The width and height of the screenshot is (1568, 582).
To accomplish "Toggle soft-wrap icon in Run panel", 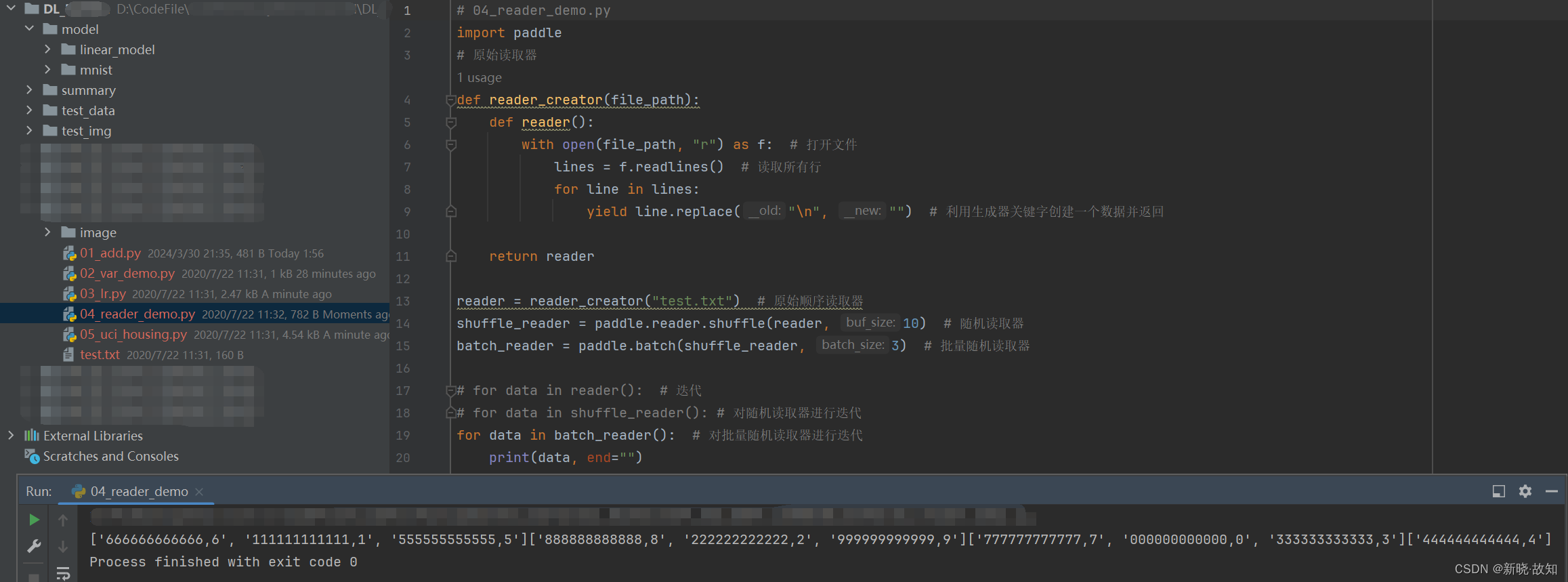I will point(63,573).
